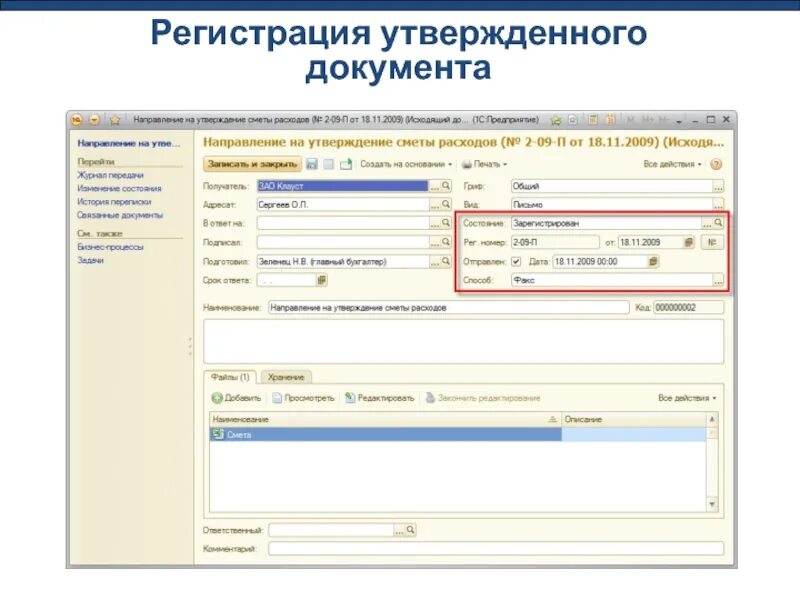The height and width of the screenshot is (600, 800).
Task: Open Бизнес-процессы link
Action: [110, 247]
